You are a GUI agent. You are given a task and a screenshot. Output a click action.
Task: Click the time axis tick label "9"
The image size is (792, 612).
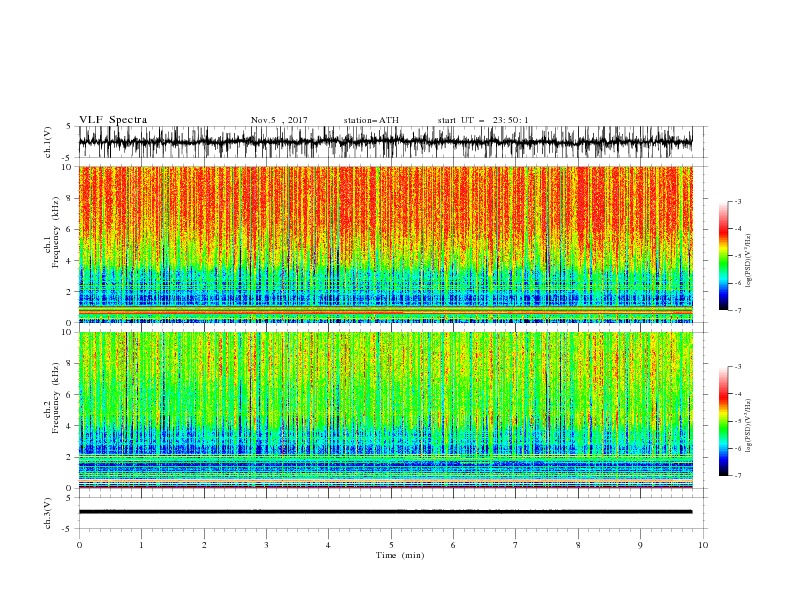pos(640,545)
